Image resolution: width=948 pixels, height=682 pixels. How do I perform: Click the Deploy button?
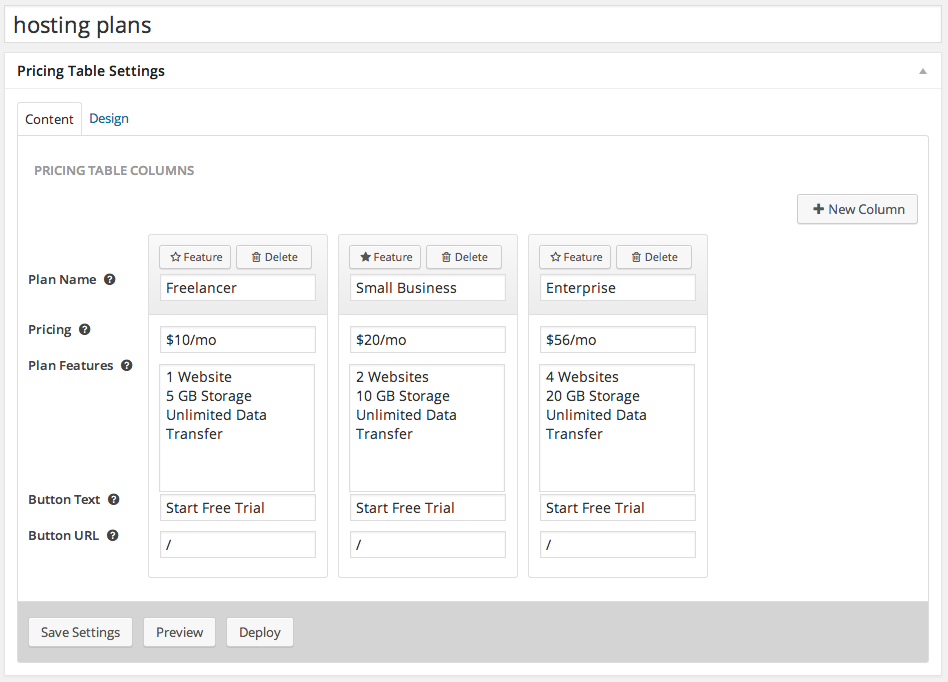click(260, 632)
